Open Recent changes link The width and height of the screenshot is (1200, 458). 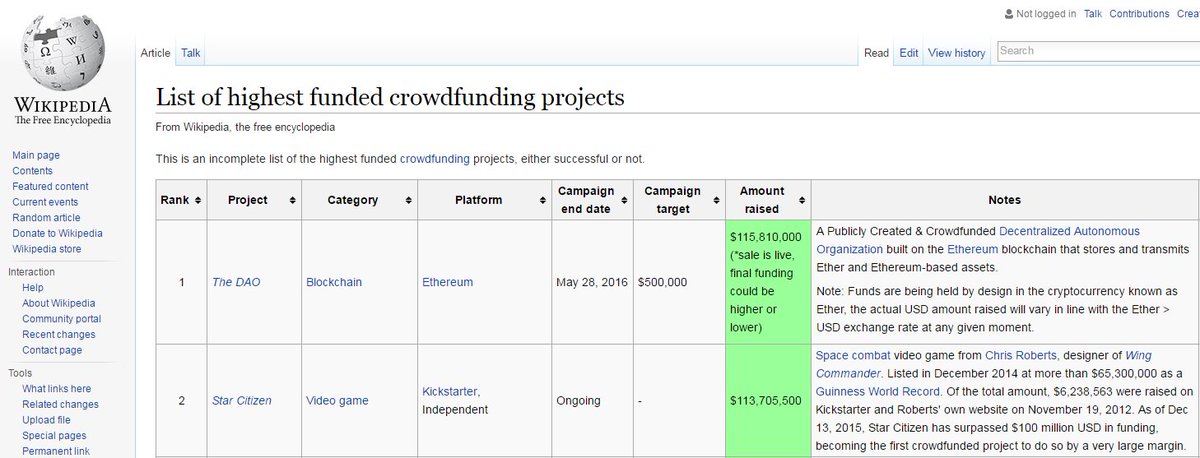pyautogui.click(x=59, y=334)
